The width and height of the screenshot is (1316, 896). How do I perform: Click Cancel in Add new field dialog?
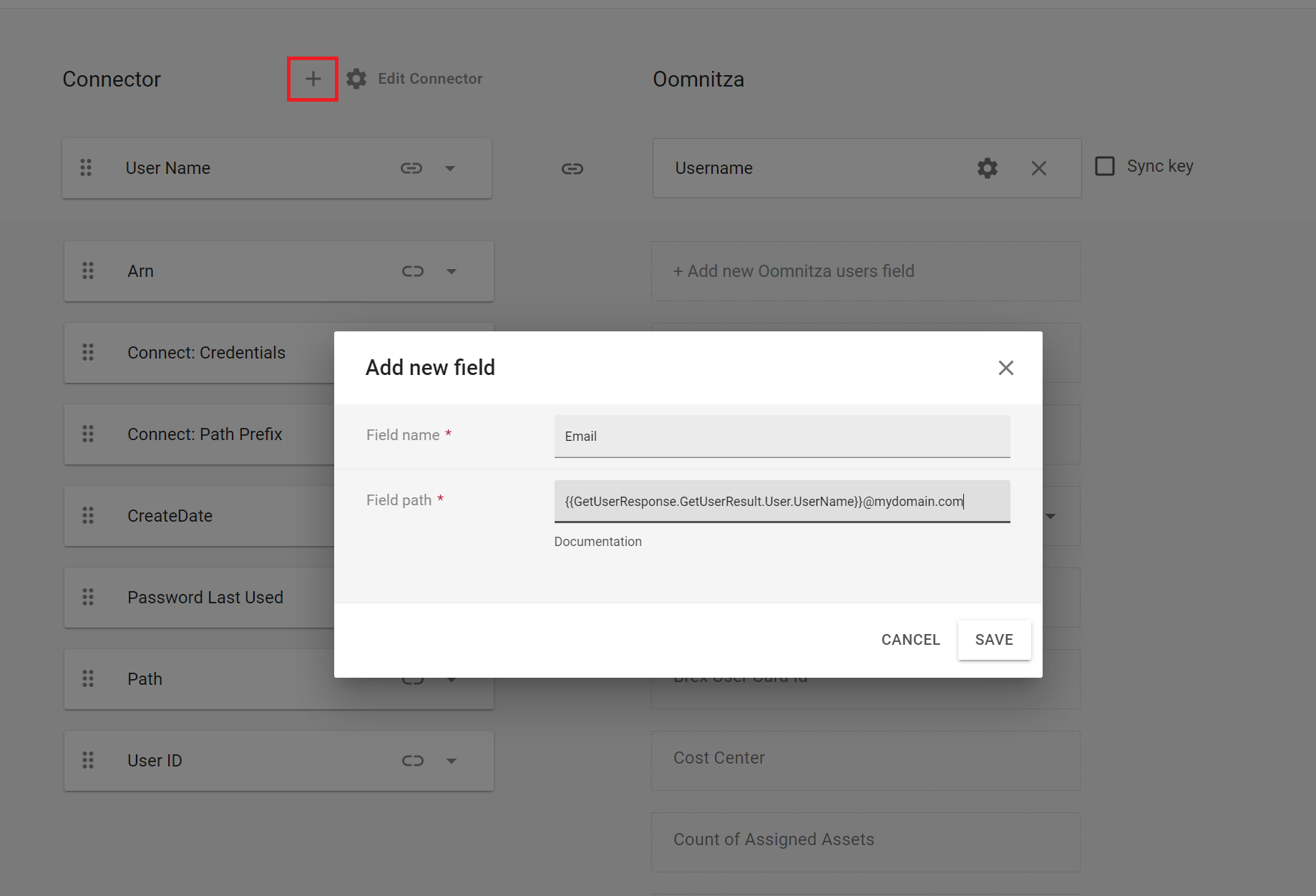910,640
